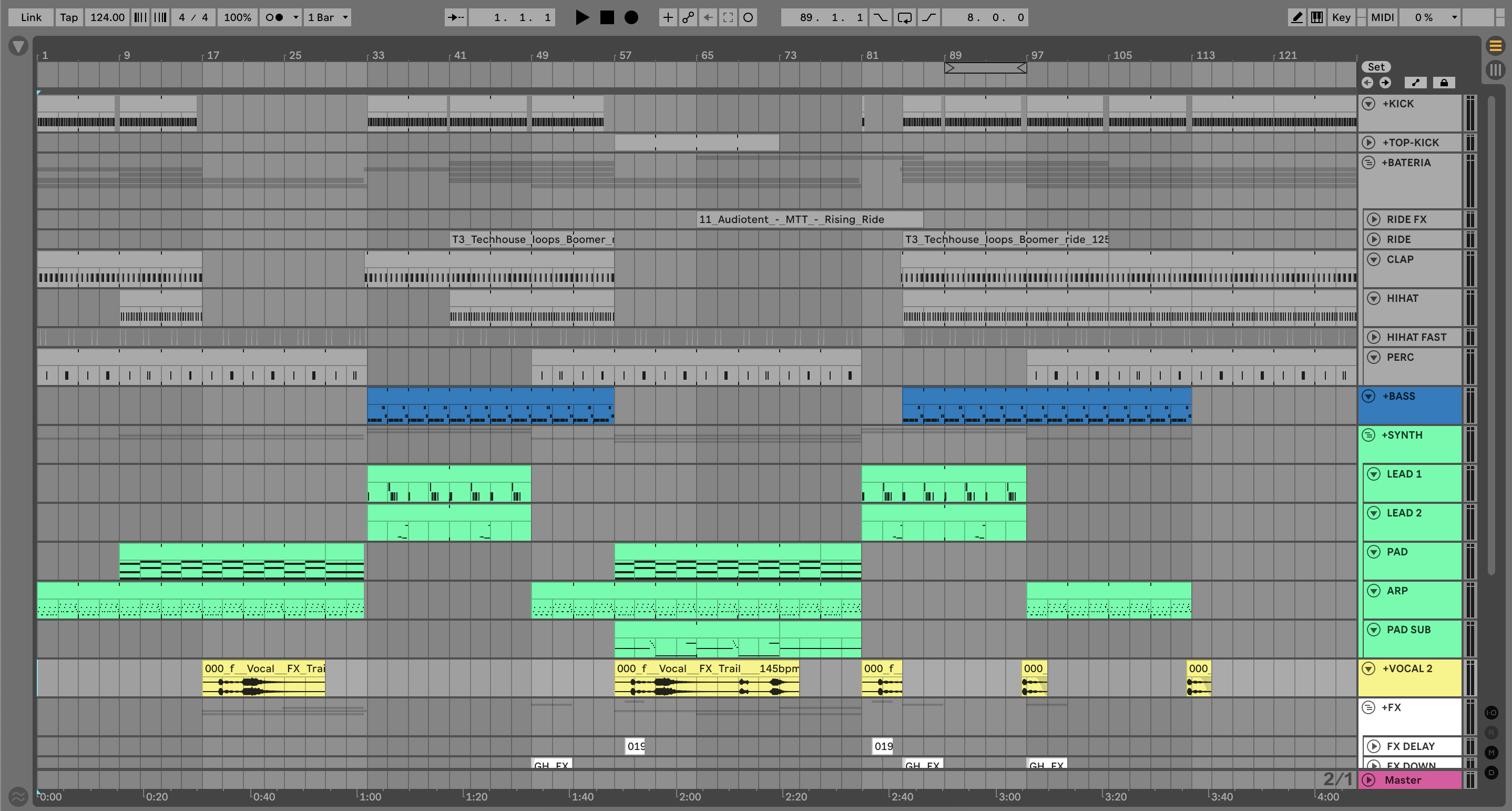The width and height of the screenshot is (1512, 811).
Task: Click the 4 / 4 time signature field
Action: point(193,17)
